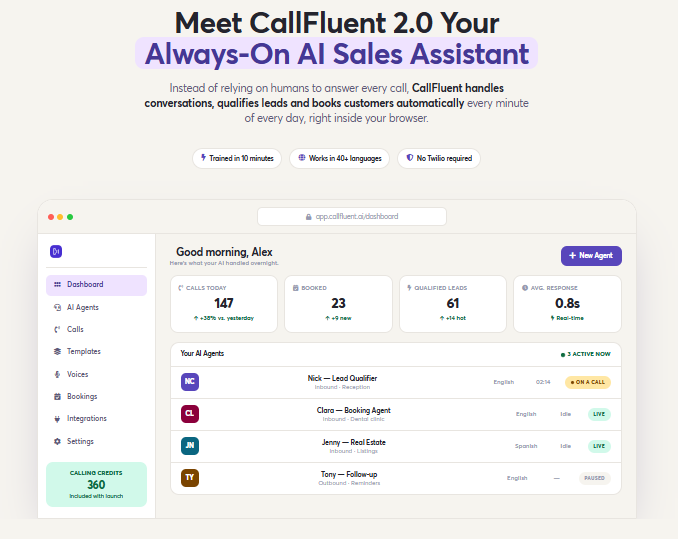Go to Calls in the sidebar

click(96, 329)
